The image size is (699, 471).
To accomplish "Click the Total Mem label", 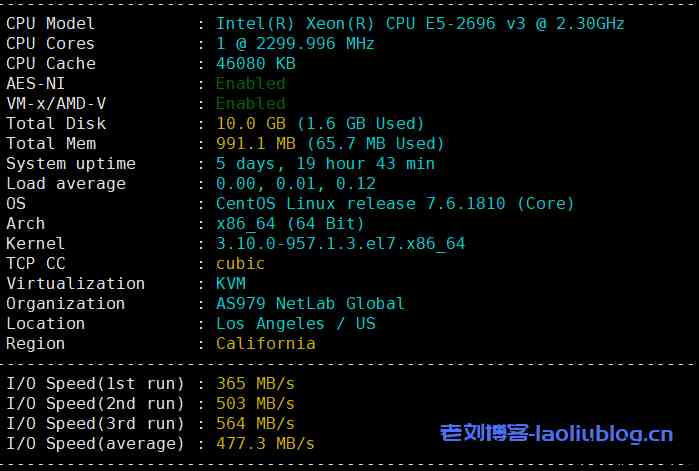I will (x=51, y=143).
